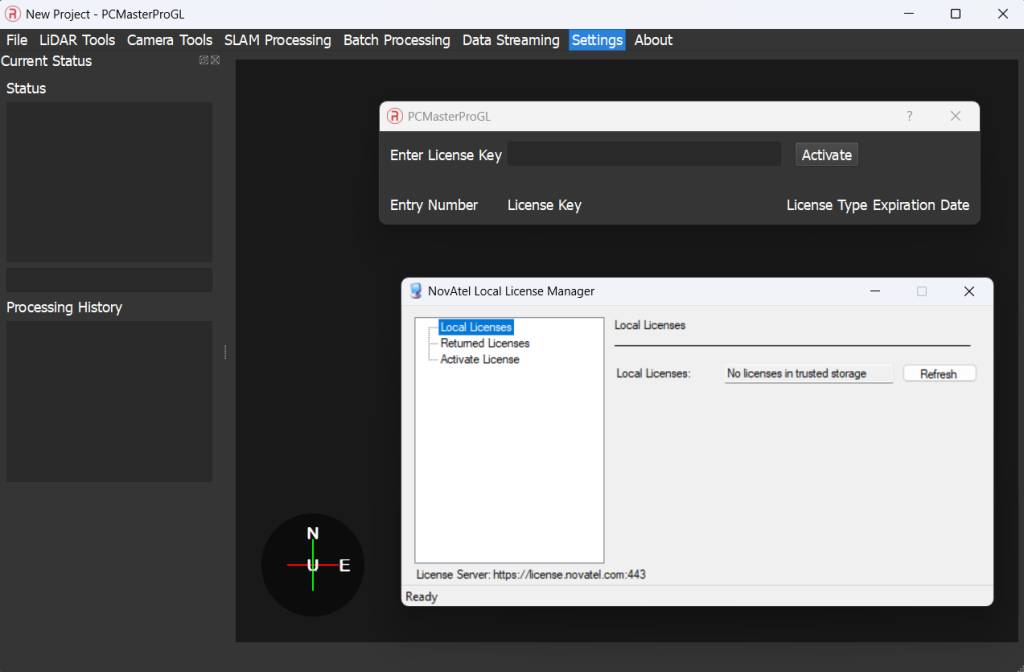The width and height of the screenshot is (1024, 672).
Task: Click the panel splitter handle beside Processing History
Action: pos(225,352)
